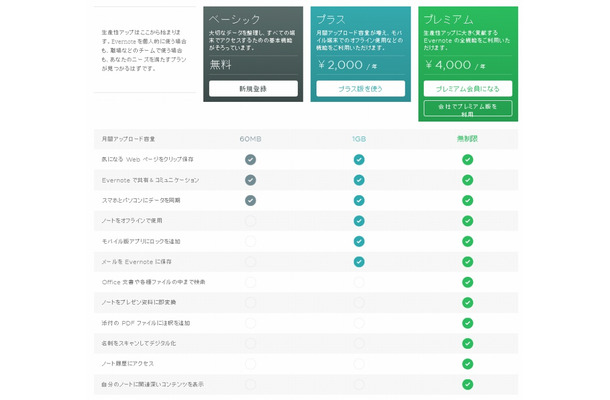The height and width of the screenshot is (400, 610).
Task: Click the スマホとパソコンにデータを同期 label
Action: [141, 200]
